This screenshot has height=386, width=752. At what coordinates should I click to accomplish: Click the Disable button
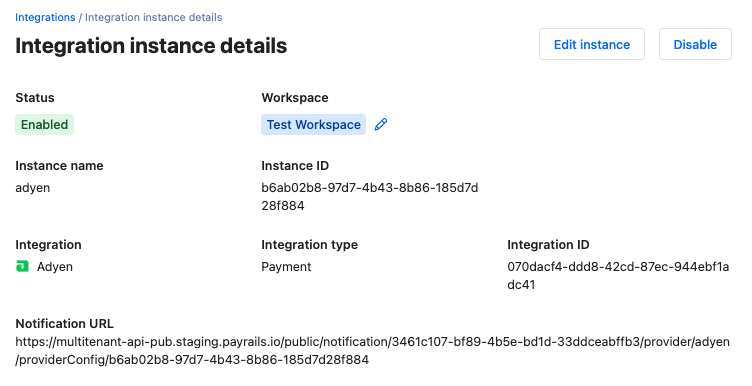(x=695, y=44)
